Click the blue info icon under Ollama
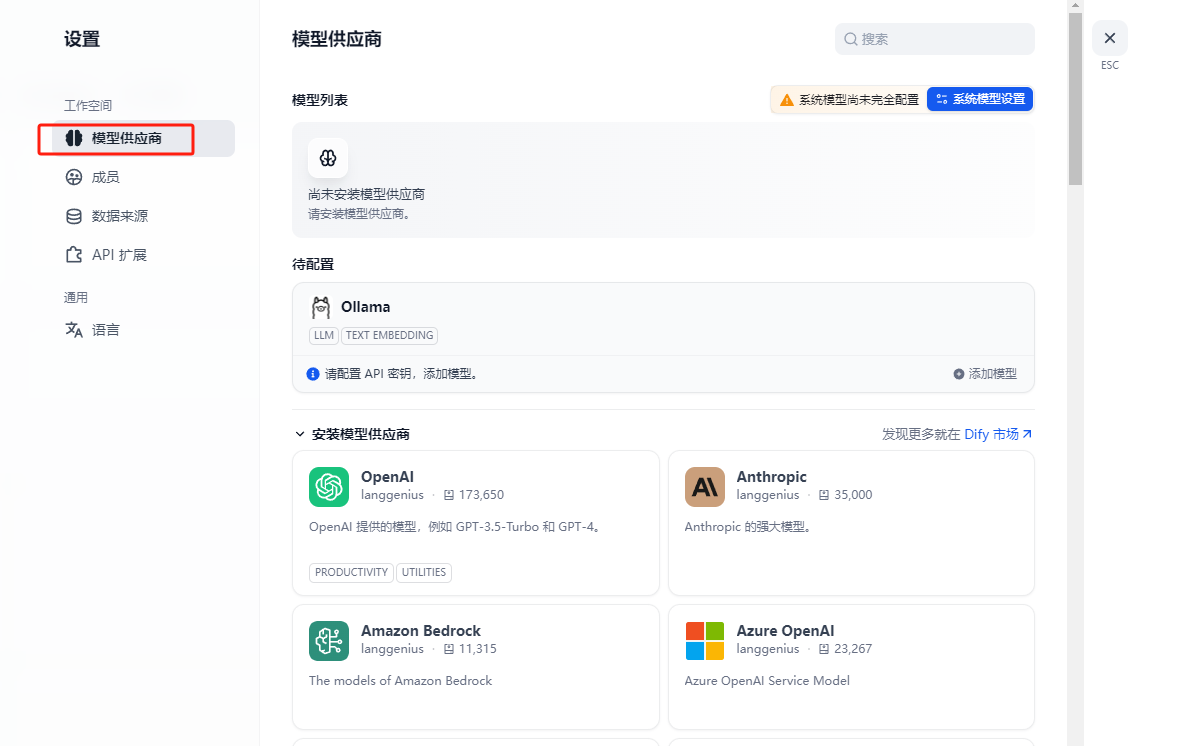 point(312,374)
